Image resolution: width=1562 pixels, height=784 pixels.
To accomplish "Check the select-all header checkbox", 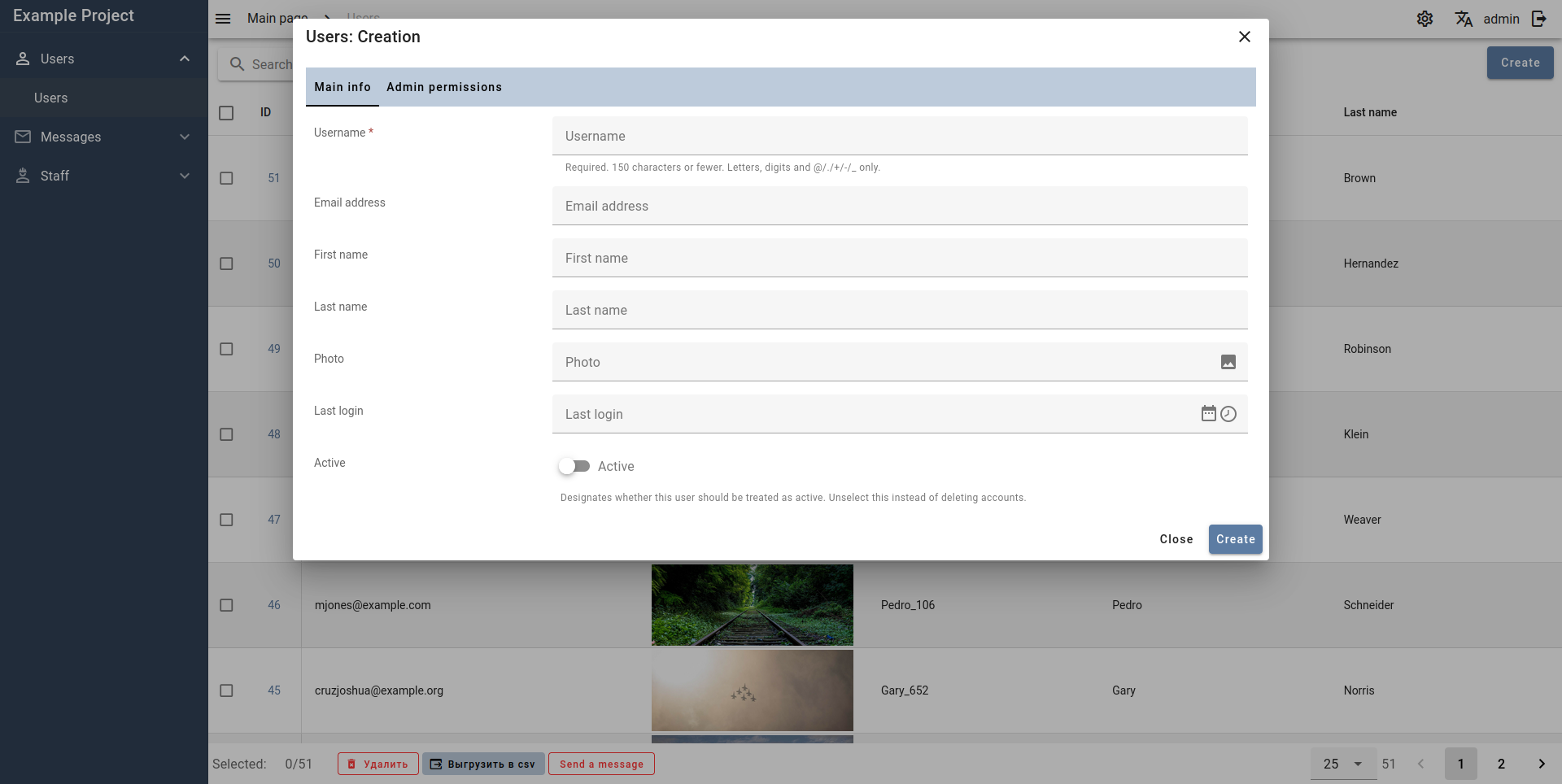I will 226,112.
